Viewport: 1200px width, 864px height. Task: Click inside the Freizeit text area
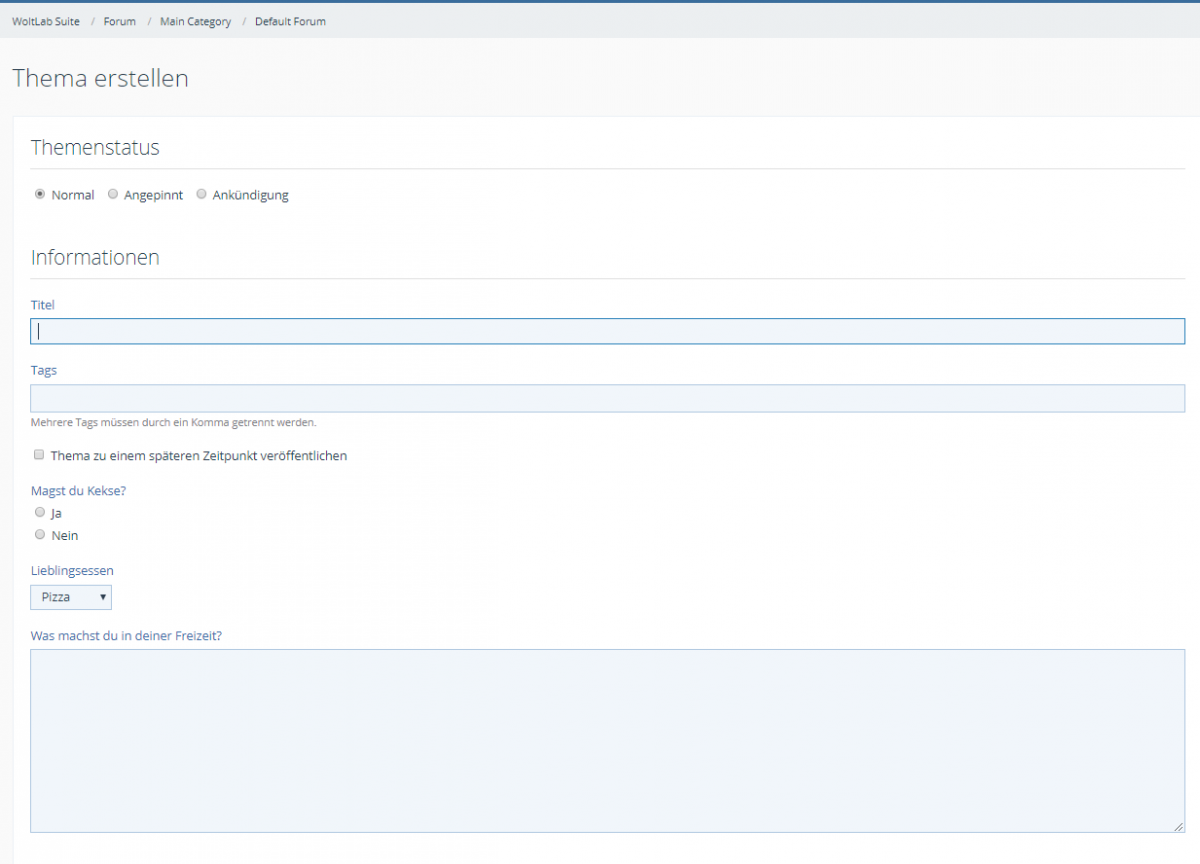tap(607, 740)
